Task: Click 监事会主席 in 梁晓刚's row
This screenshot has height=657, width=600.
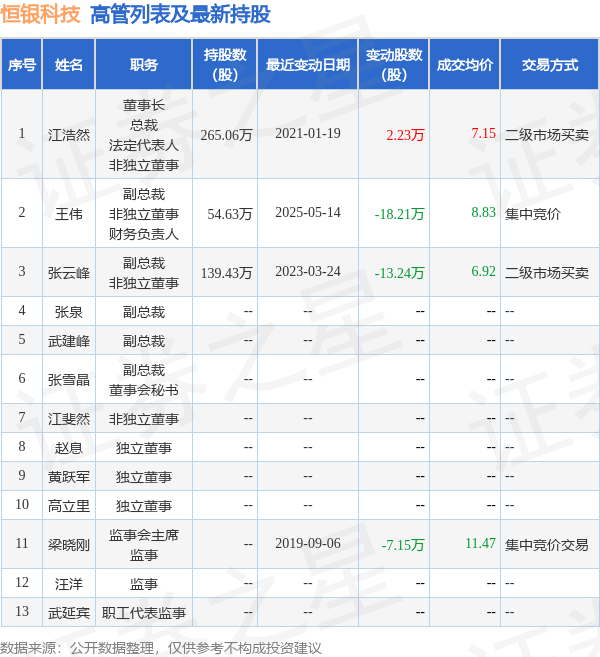Action: tap(144, 535)
